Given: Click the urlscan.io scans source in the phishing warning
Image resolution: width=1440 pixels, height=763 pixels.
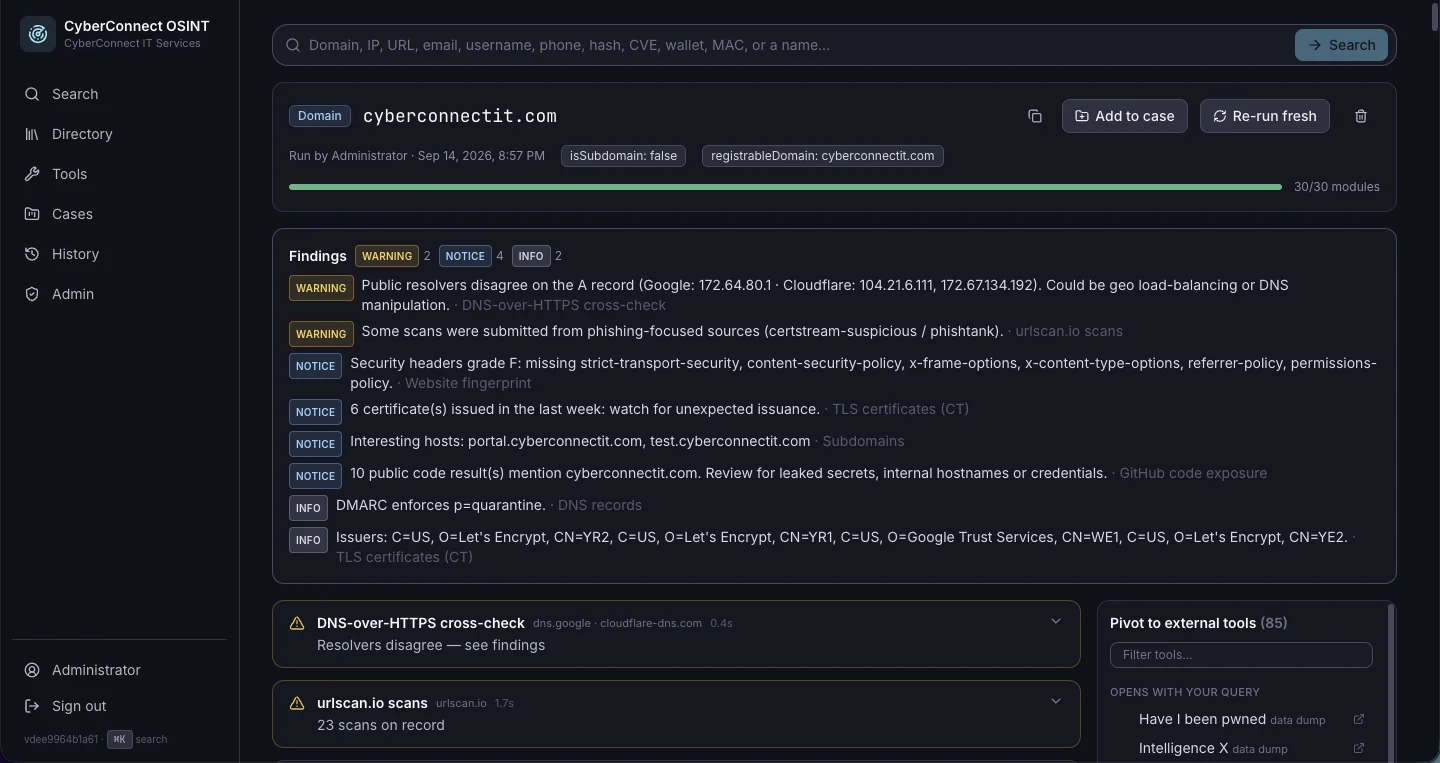Looking at the screenshot, I should coord(1069,331).
